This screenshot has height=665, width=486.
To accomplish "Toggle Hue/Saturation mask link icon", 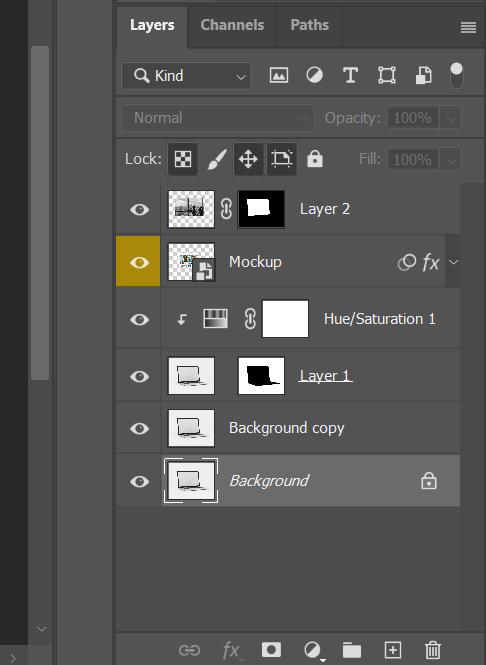I will click(x=250, y=319).
